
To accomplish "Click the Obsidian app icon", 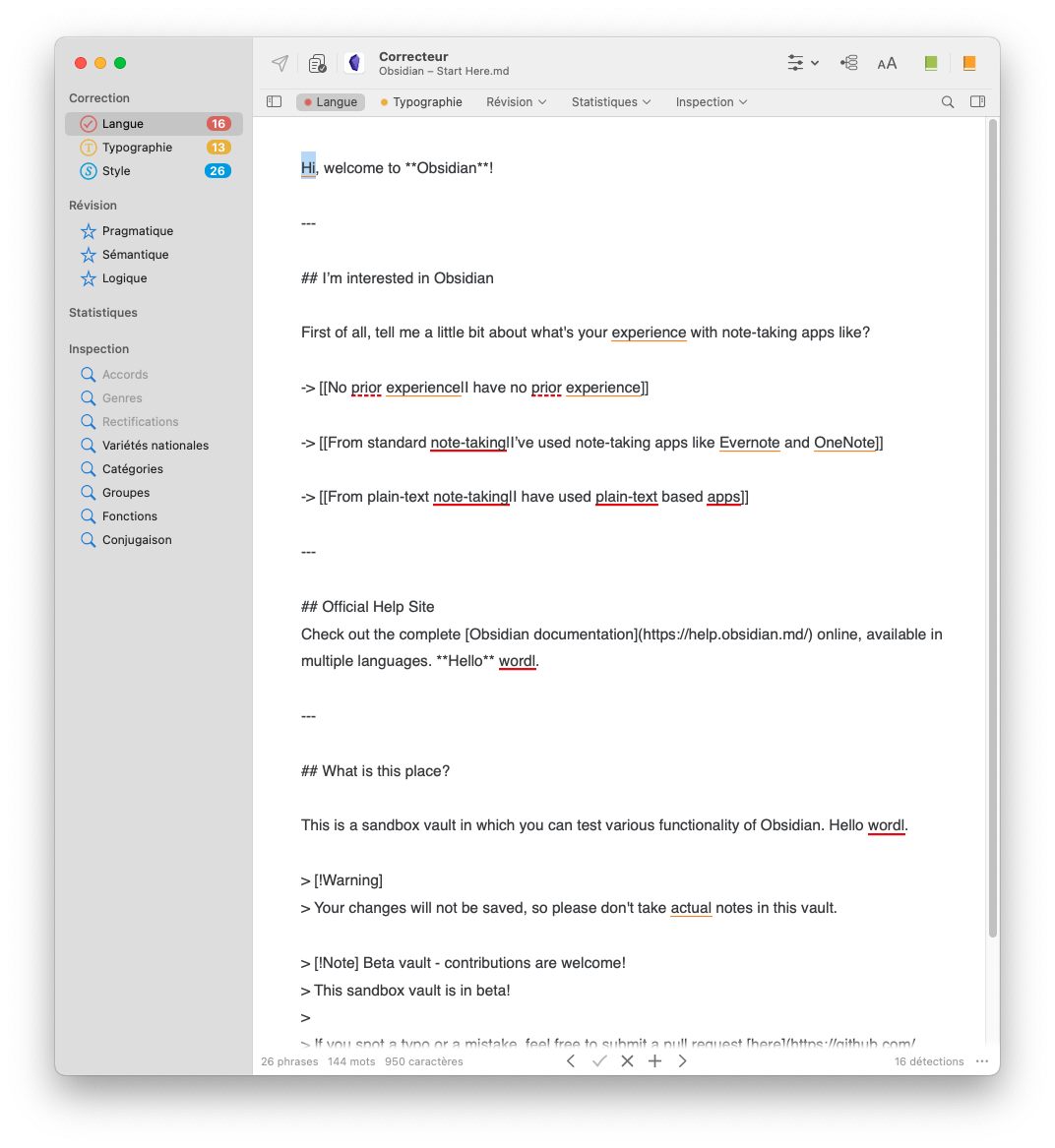I will (355, 63).
